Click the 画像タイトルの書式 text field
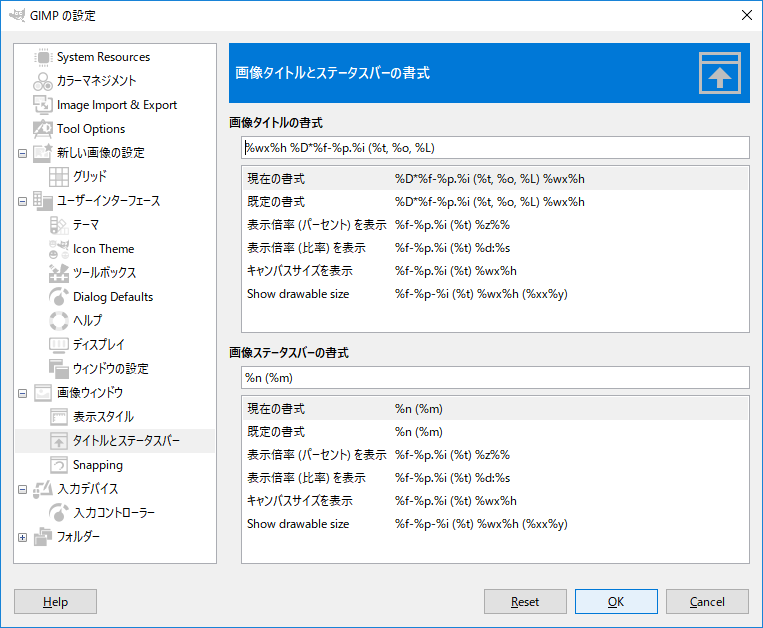 point(495,147)
